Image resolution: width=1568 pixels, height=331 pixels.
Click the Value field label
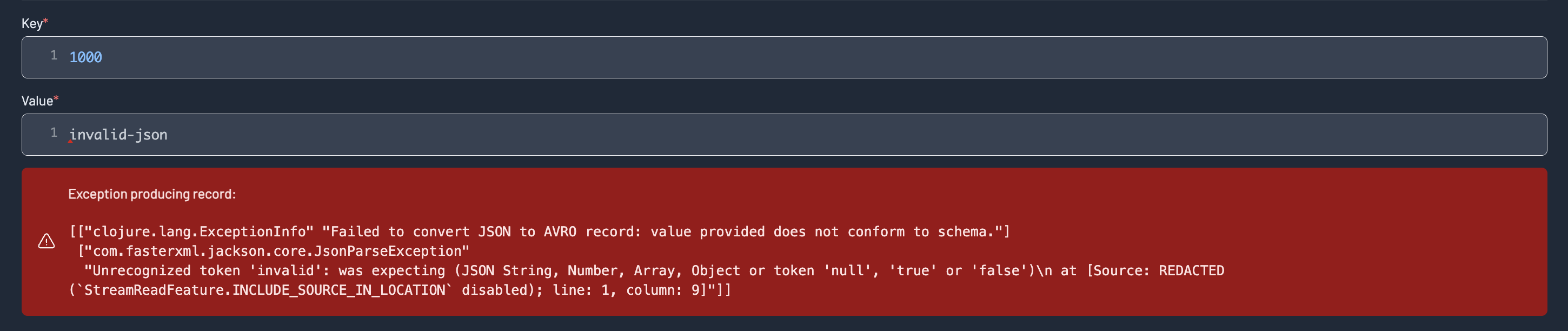click(x=37, y=101)
